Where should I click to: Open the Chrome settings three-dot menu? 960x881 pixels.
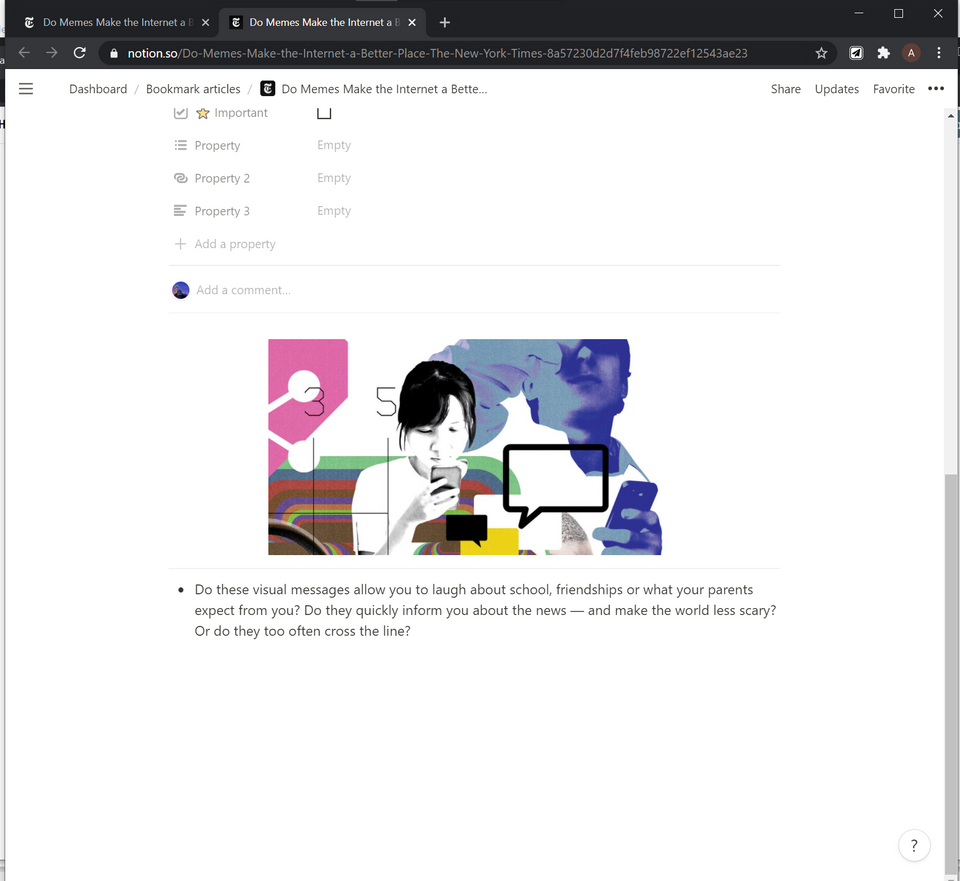[937, 53]
